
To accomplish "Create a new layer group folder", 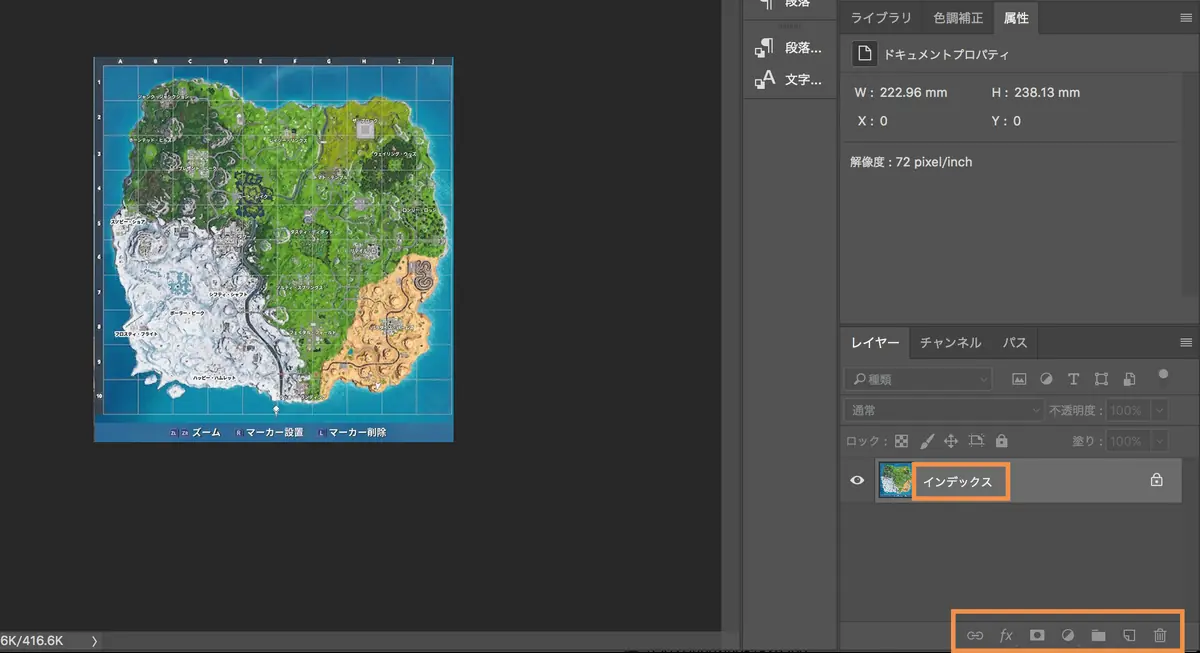I will pos(1098,635).
